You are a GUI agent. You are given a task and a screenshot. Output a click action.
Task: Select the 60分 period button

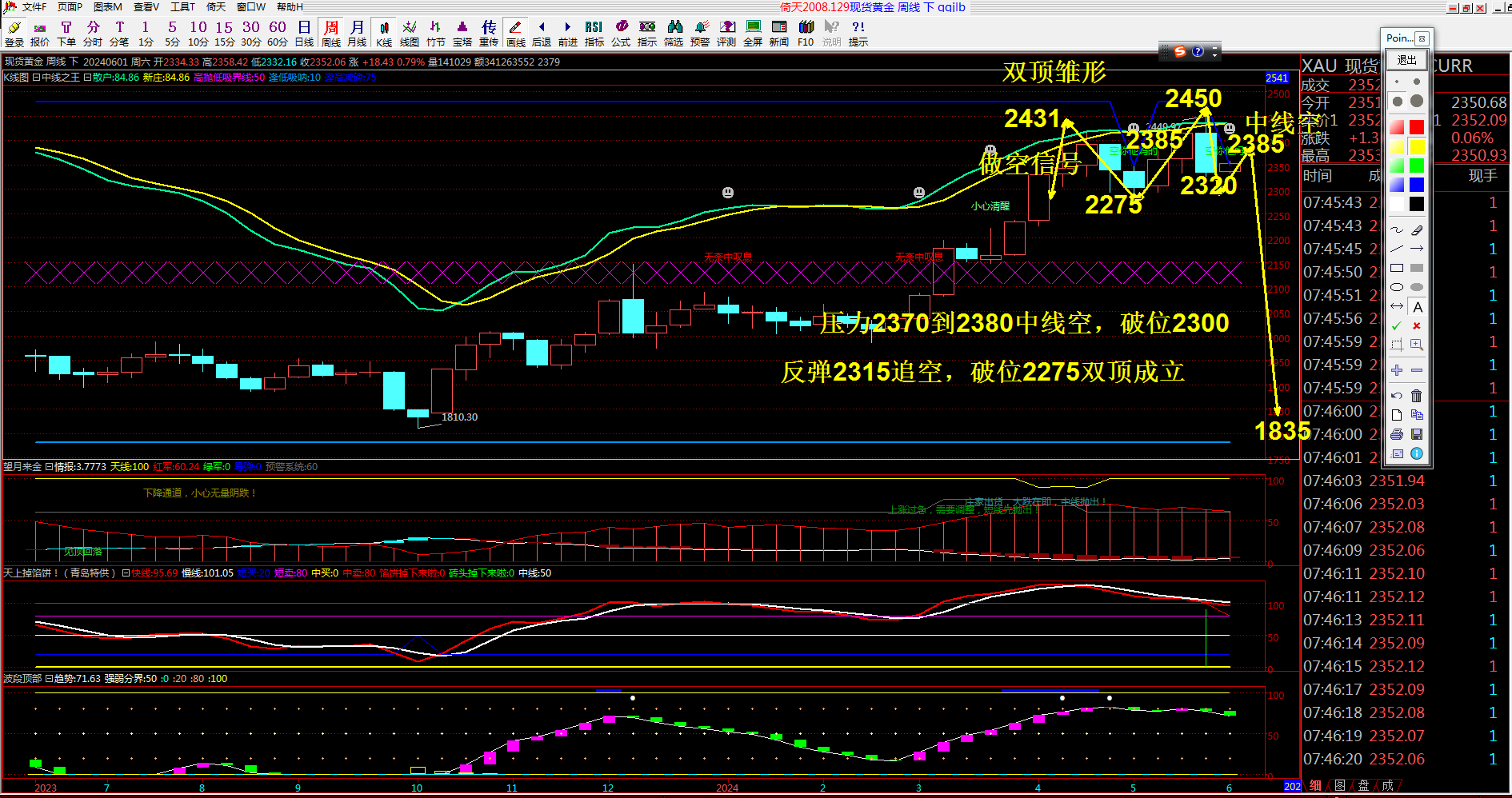point(278,34)
